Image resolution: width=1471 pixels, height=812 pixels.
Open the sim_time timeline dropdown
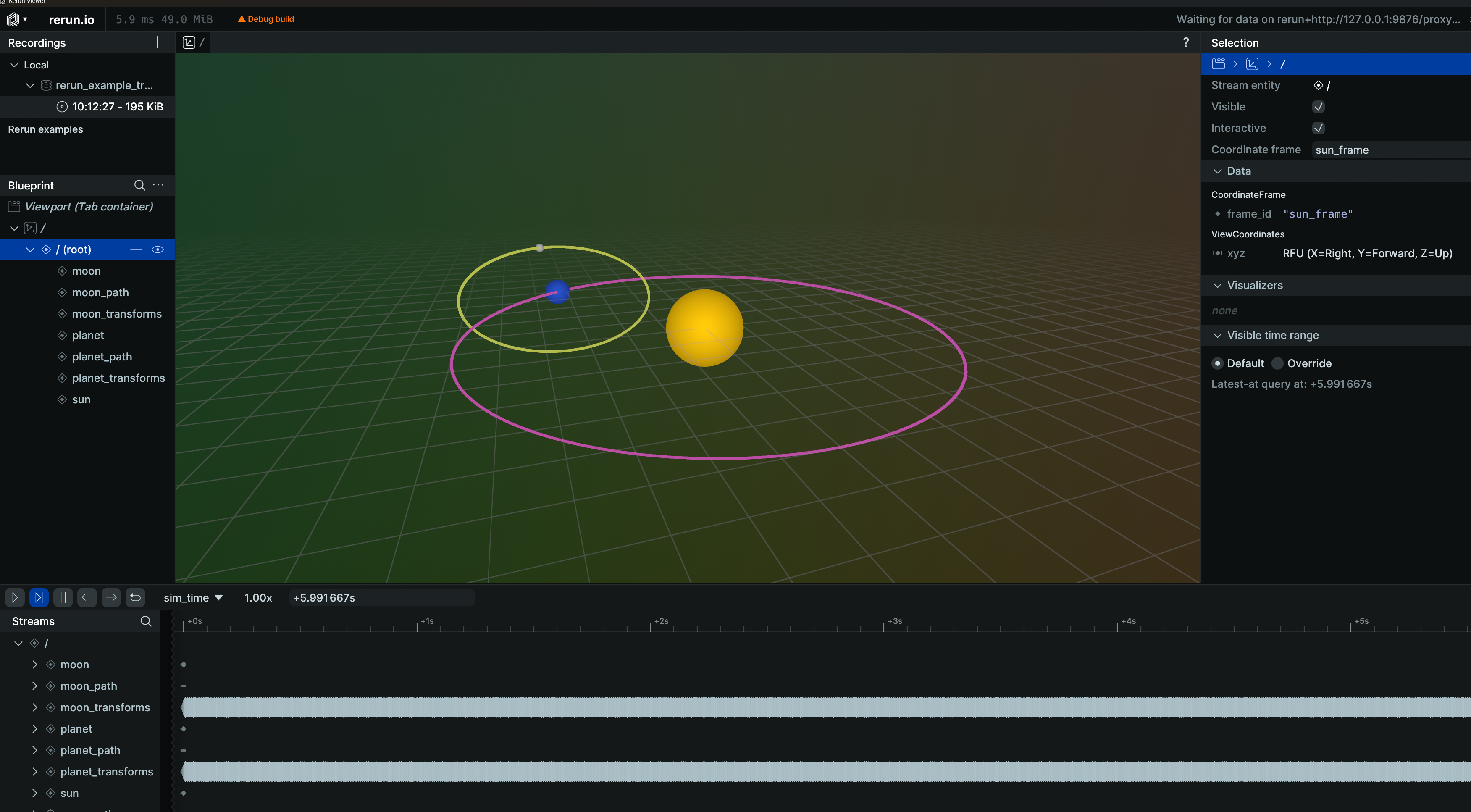click(x=193, y=597)
